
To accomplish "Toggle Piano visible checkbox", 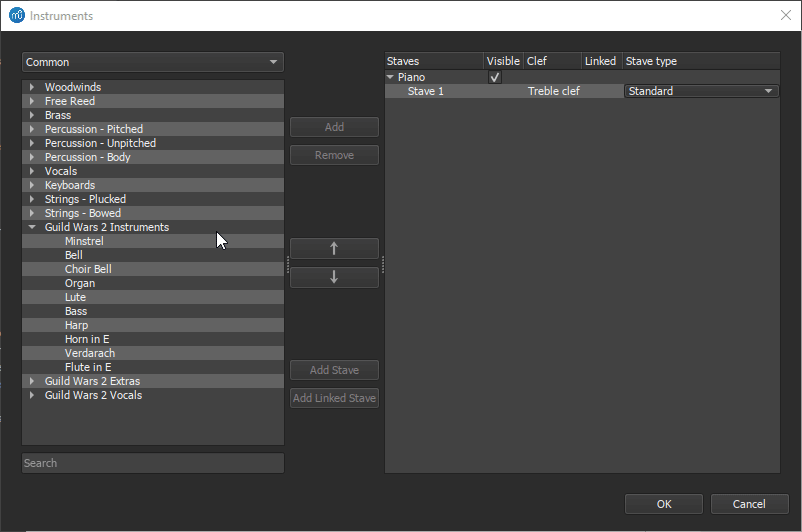I will click(495, 77).
